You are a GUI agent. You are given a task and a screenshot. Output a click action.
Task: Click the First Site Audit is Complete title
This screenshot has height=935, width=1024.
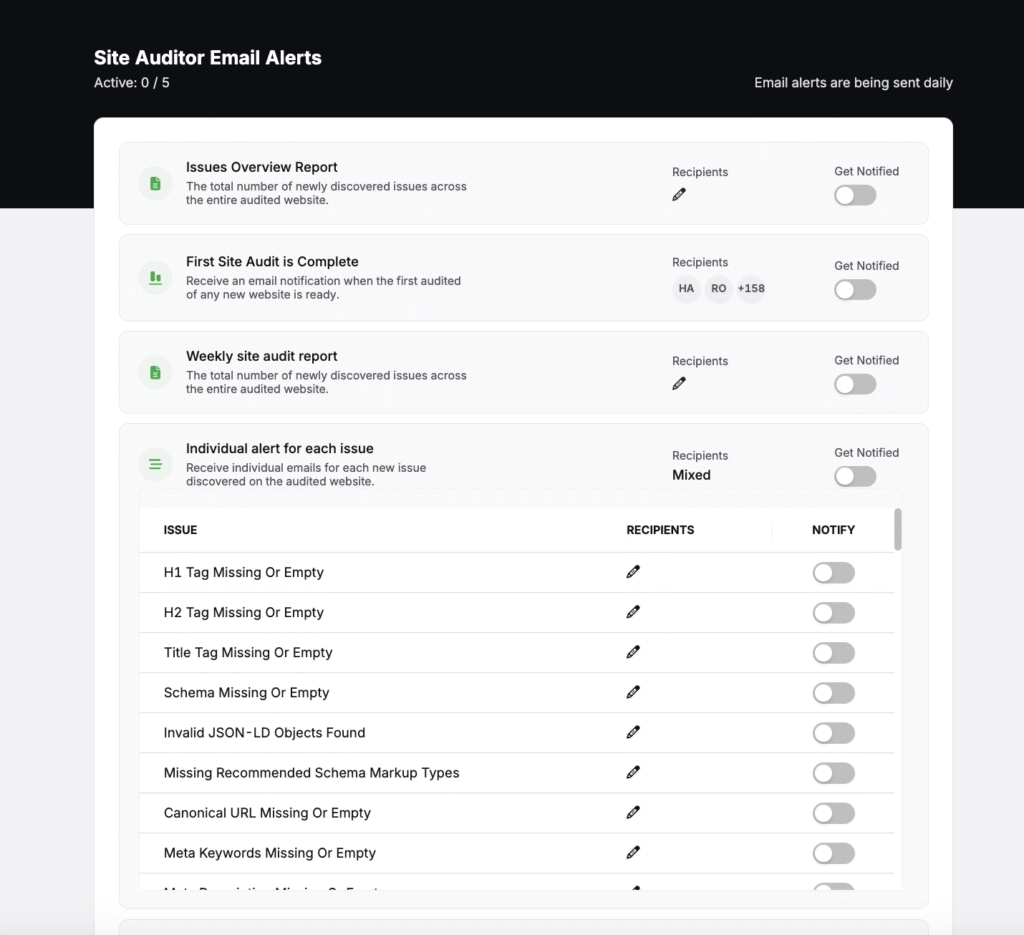(x=272, y=262)
